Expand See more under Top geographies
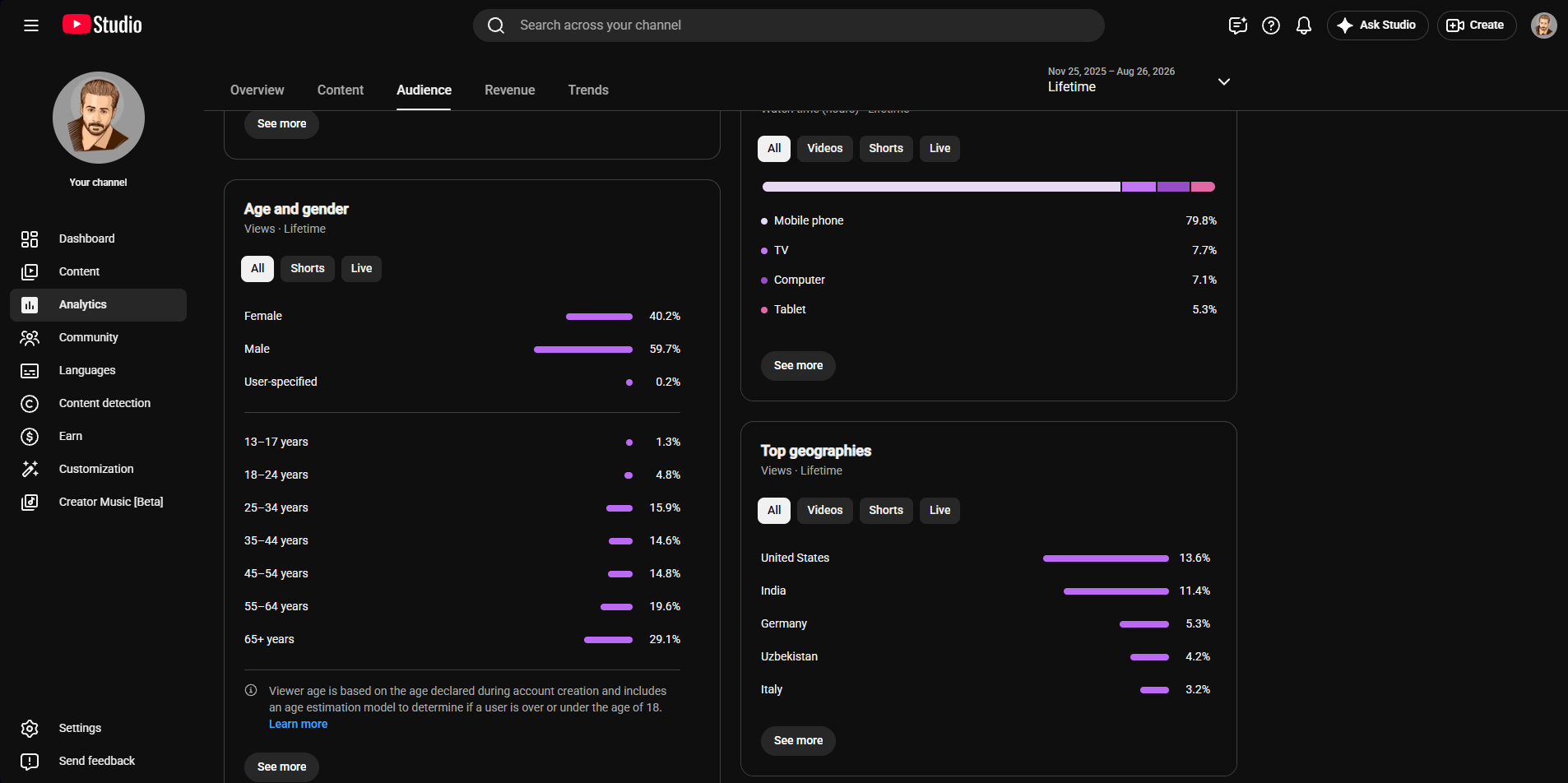 (798, 741)
